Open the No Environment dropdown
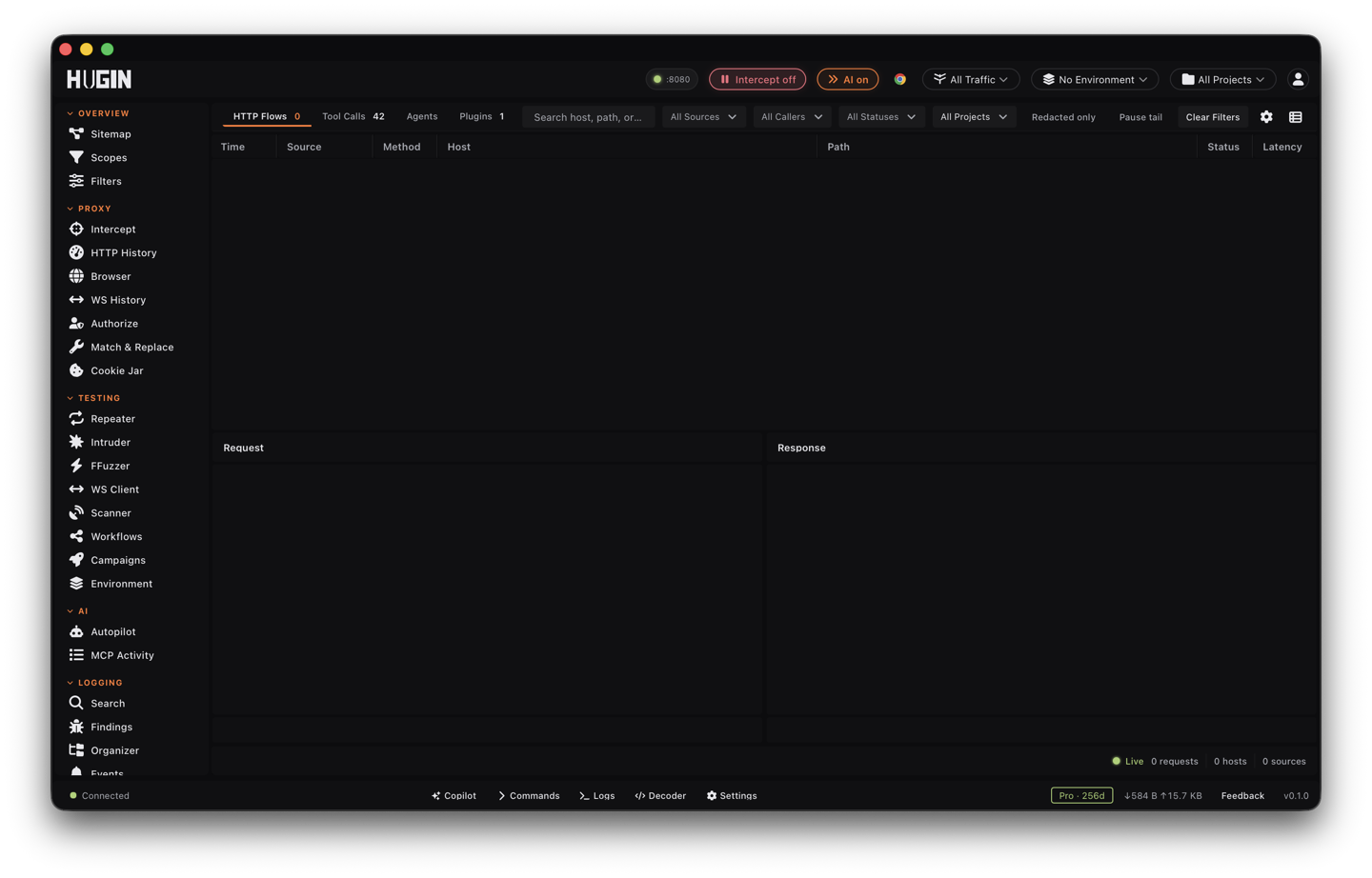This screenshot has width=1372, height=878. (x=1095, y=79)
